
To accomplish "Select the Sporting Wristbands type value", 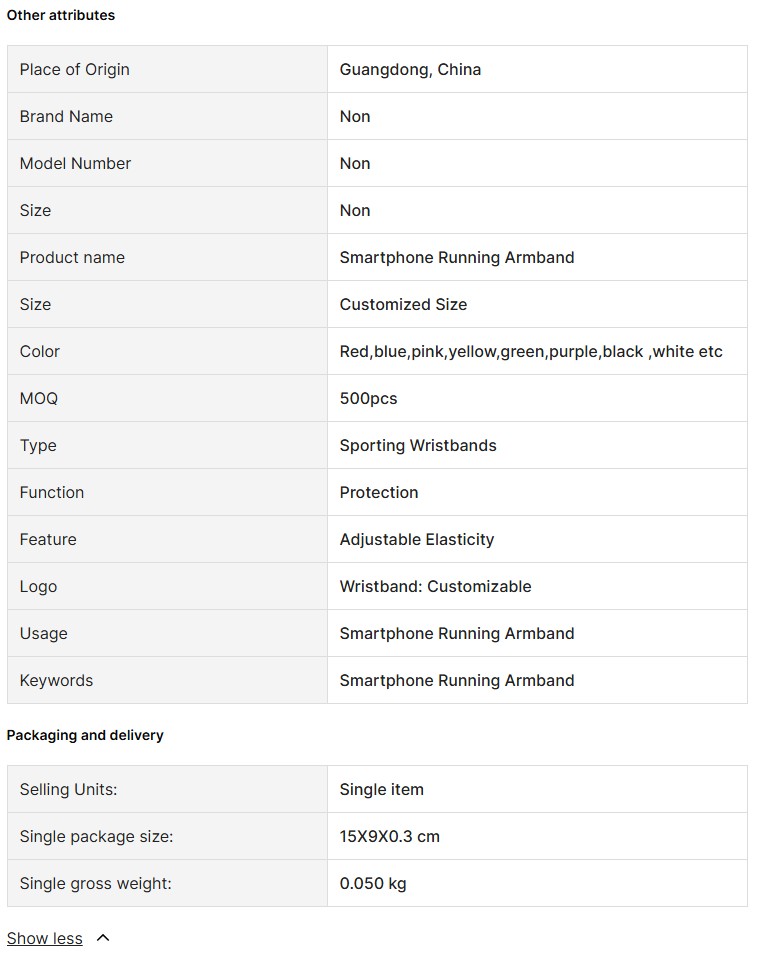I will point(418,445).
